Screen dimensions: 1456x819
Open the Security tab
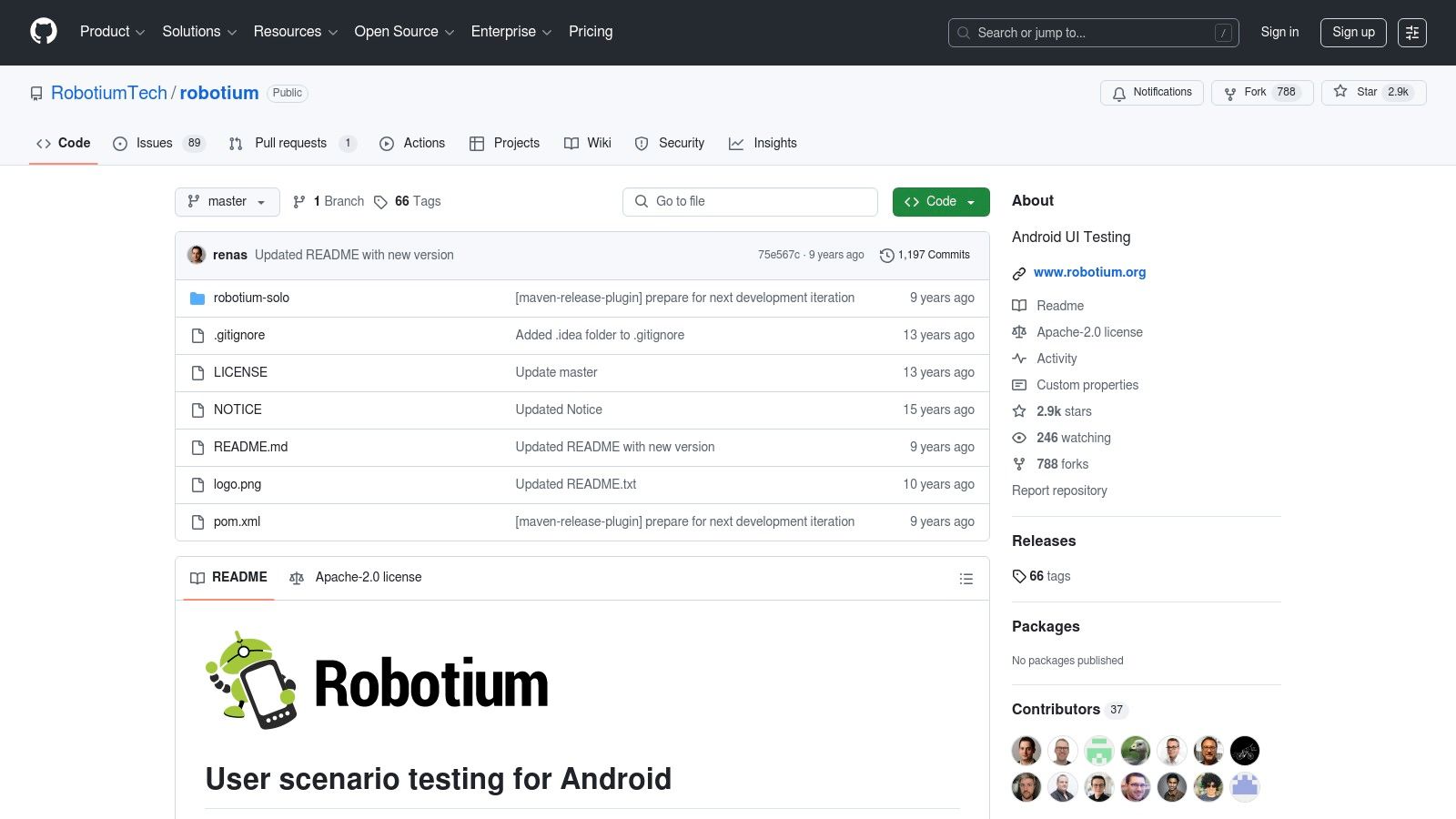tap(670, 144)
